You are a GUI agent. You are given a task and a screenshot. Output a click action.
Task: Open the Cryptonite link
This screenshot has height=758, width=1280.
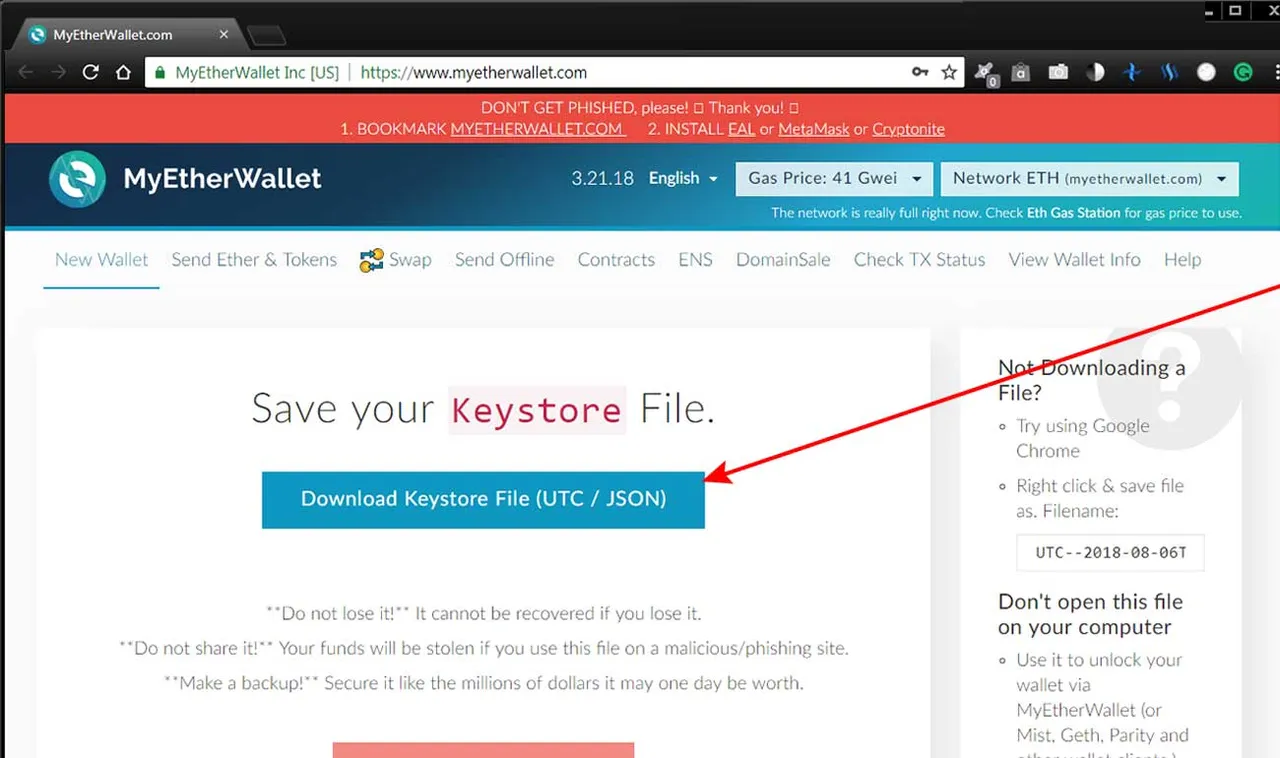pos(908,129)
